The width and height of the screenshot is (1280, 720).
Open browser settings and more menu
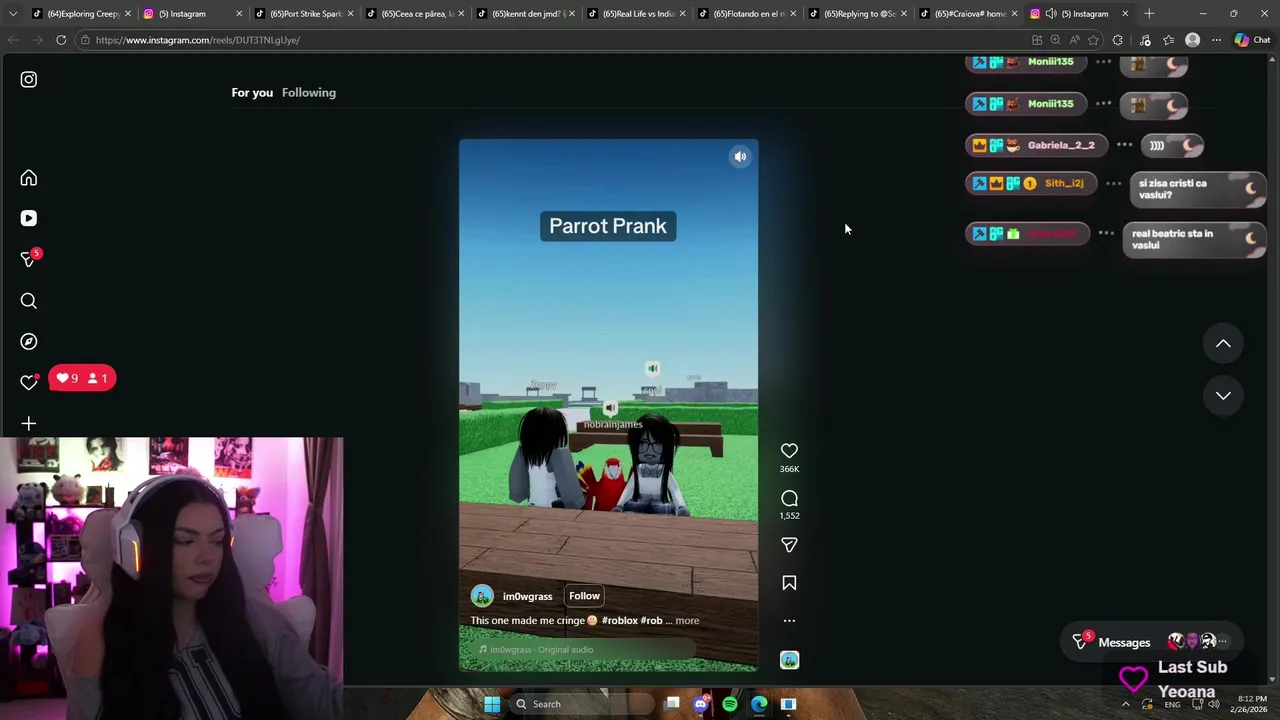click(1216, 40)
